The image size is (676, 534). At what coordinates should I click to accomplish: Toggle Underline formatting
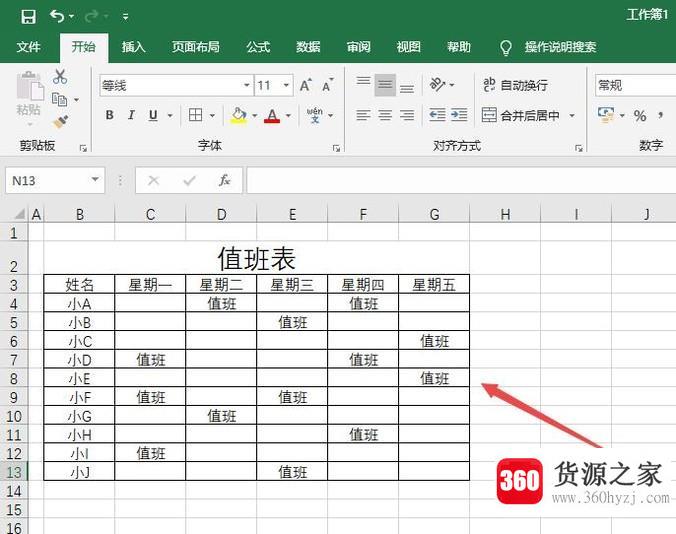pyautogui.click(x=153, y=115)
